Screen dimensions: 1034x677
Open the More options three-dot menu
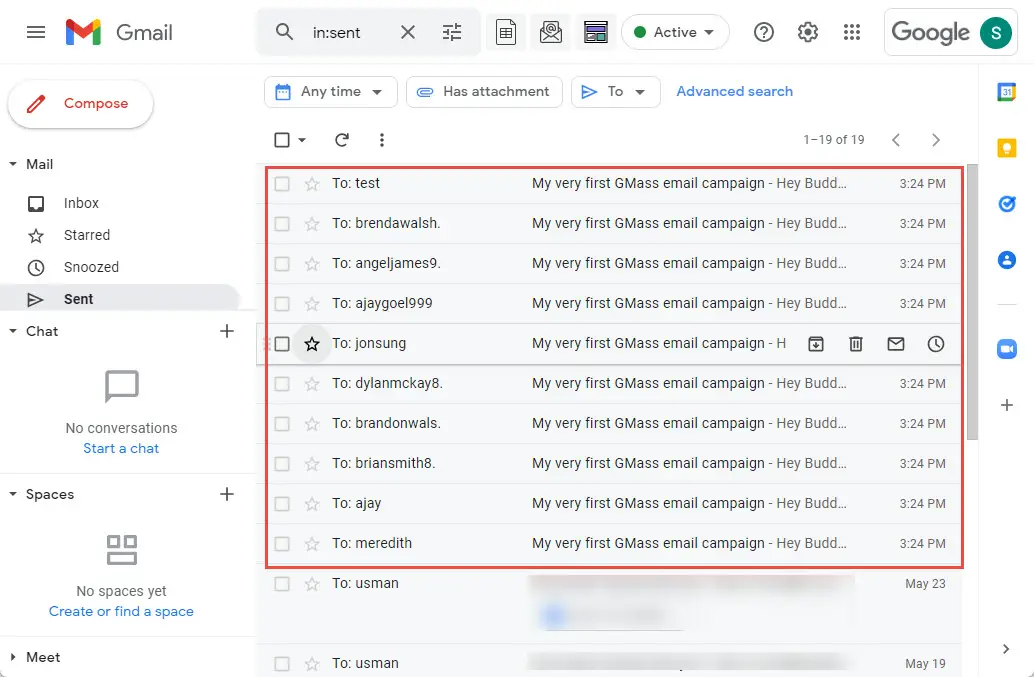382,140
